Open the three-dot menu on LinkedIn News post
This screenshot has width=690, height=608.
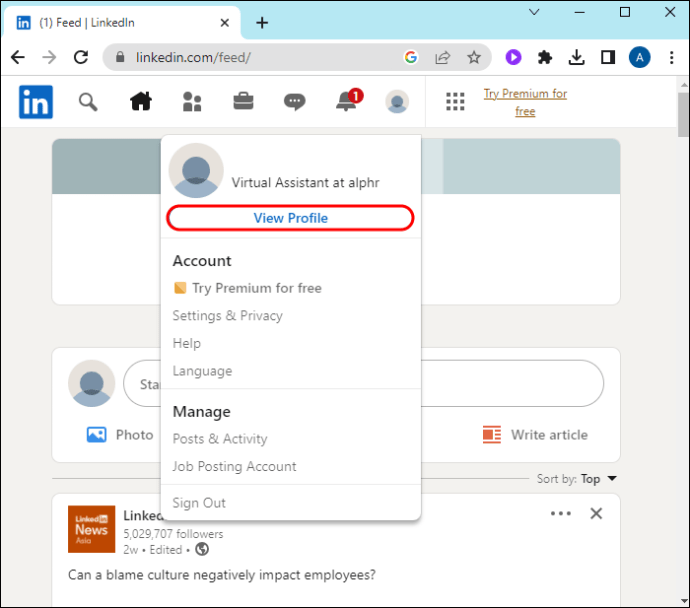(561, 513)
